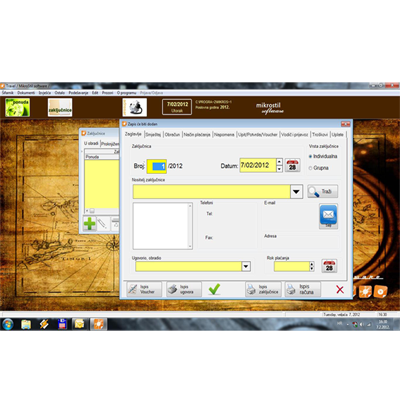Switch to the Zaglavlje tab
This screenshot has width=400, height=400.
[133, 134]
